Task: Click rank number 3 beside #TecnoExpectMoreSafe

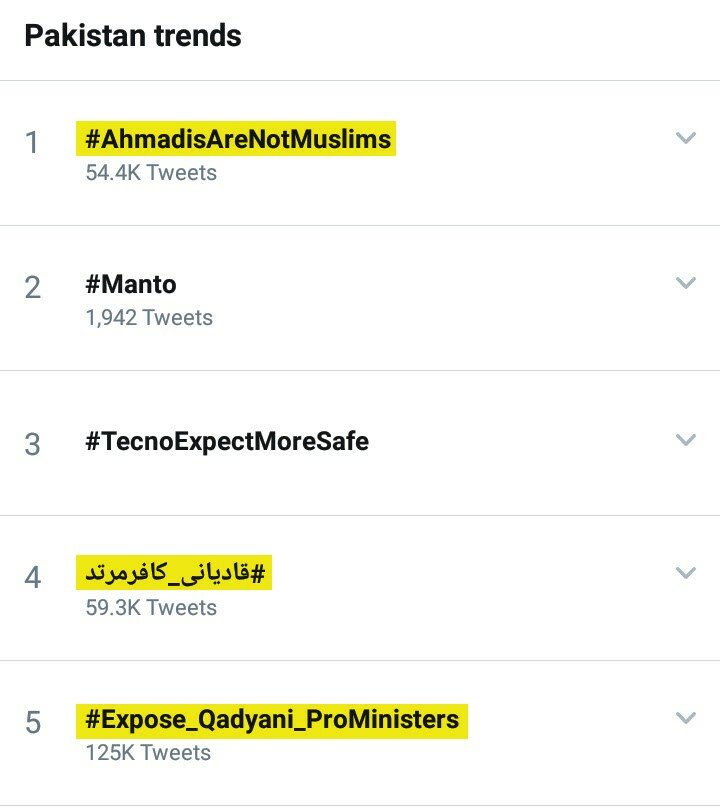Action: (x=32, y=444)
